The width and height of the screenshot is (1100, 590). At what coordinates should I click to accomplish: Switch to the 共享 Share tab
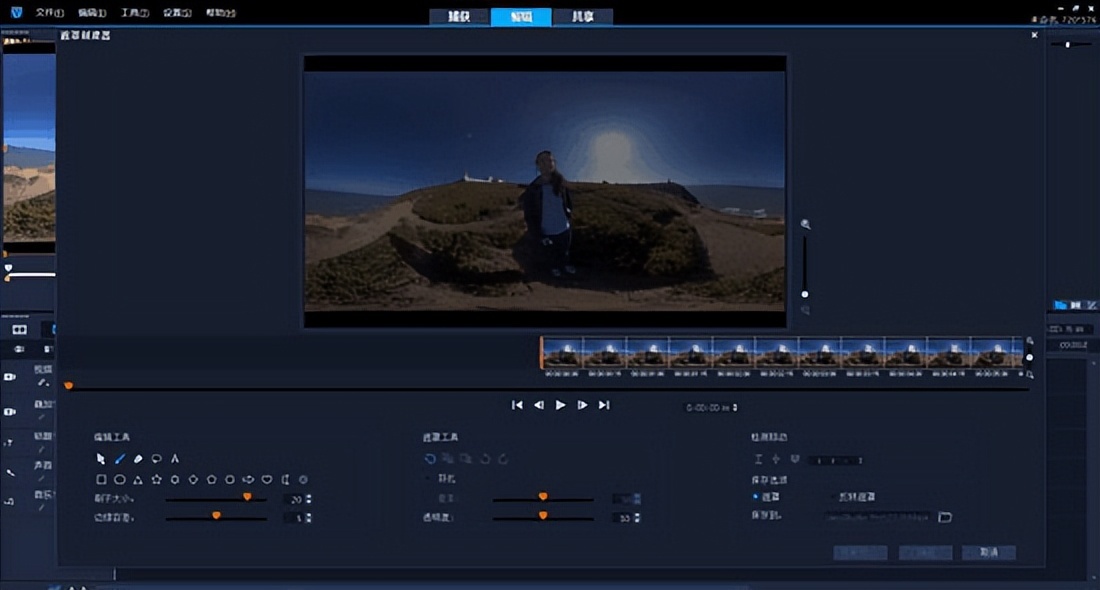tap(582, 16)
